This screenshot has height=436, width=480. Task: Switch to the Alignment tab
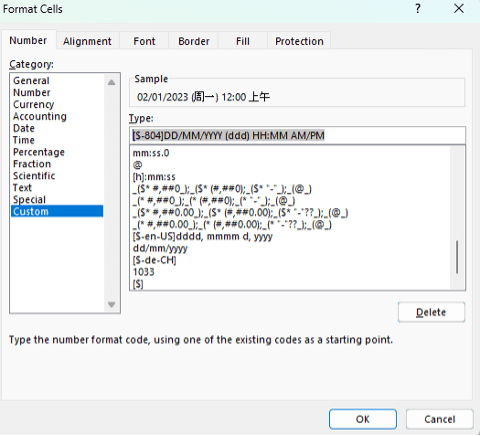pyautogui.click(x=87, y=41)
